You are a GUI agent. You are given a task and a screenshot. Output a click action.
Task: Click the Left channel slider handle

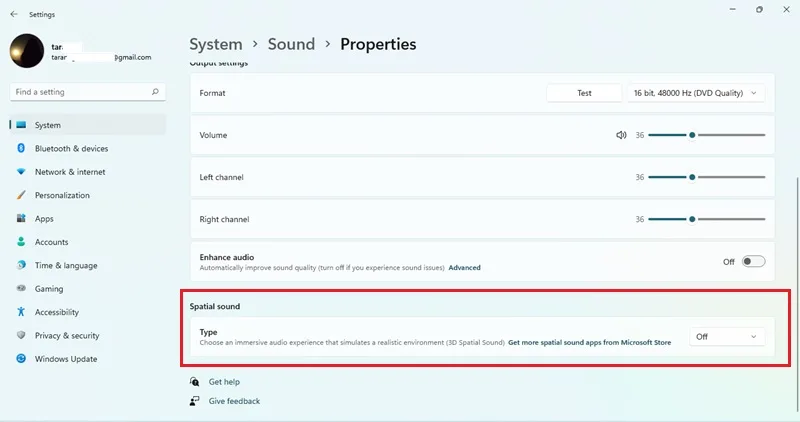[x=692, y=177]
